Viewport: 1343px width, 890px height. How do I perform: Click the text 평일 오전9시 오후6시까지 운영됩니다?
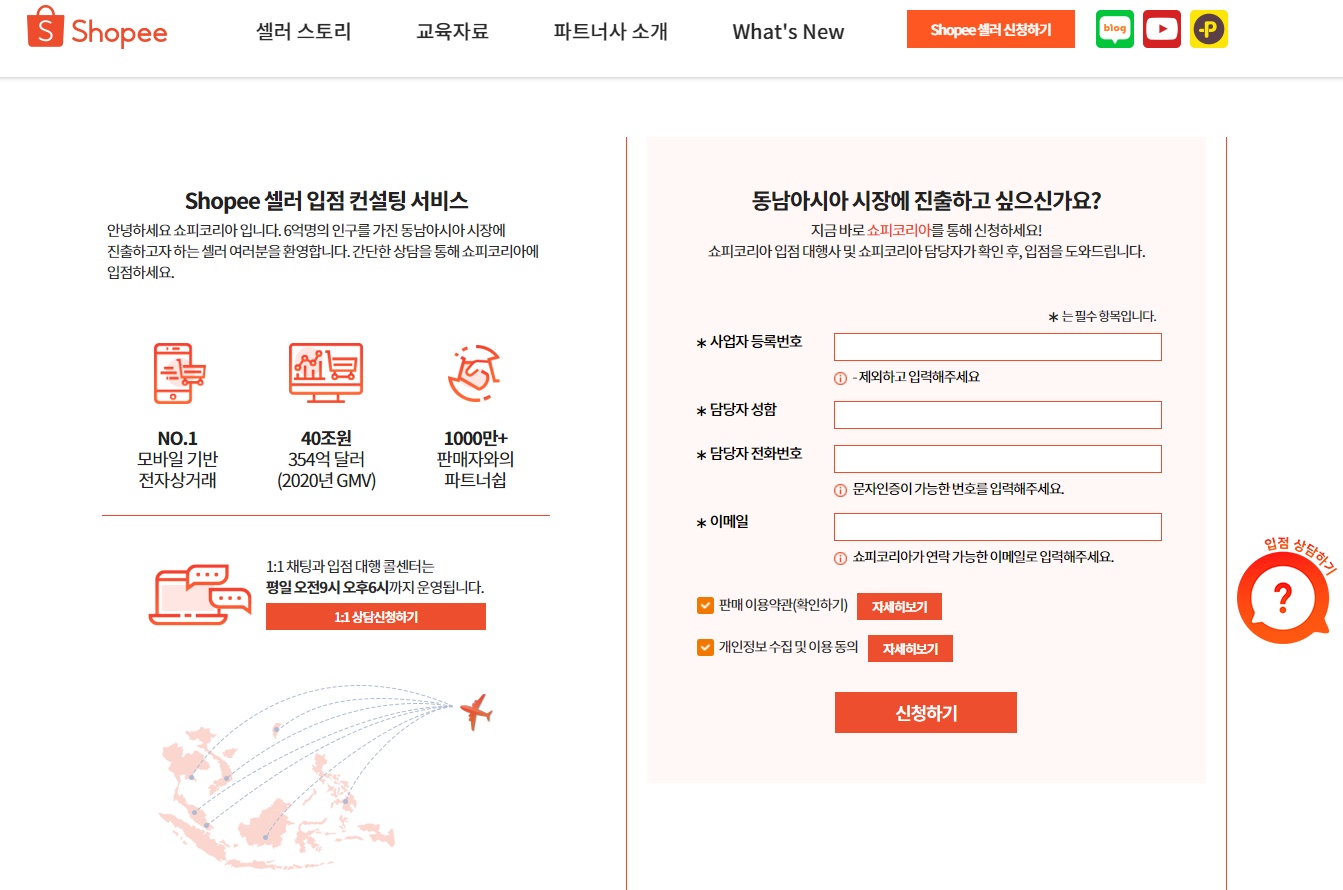click(375, 587)
